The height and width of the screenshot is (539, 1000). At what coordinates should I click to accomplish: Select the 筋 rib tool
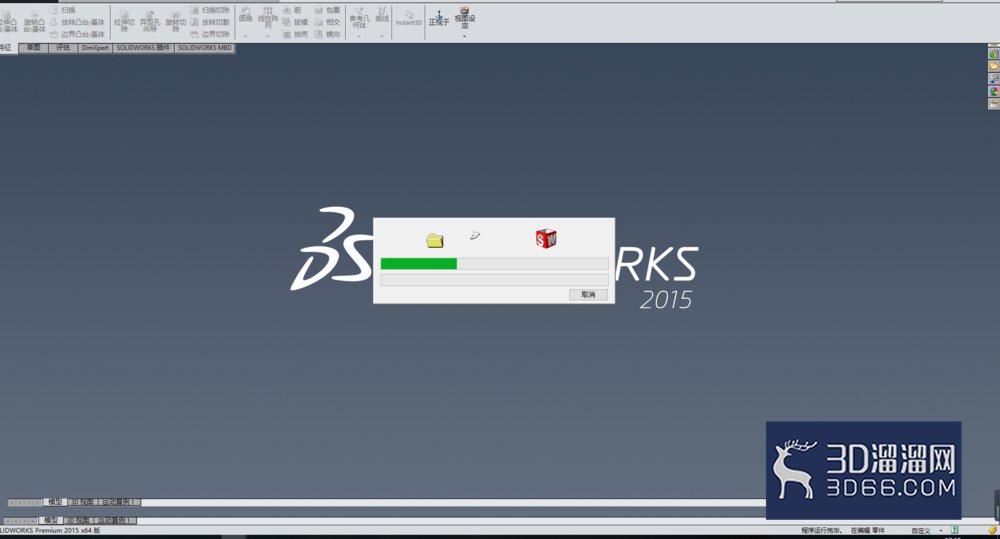[x=292, y=10]
